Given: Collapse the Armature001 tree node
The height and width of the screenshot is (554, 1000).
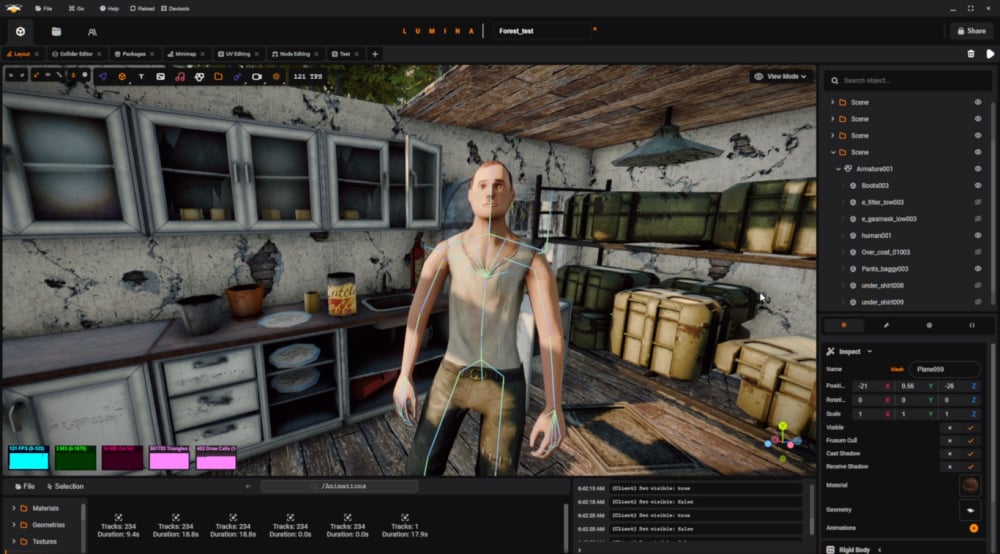Looking at the screenshot, I should pos(838,169).
